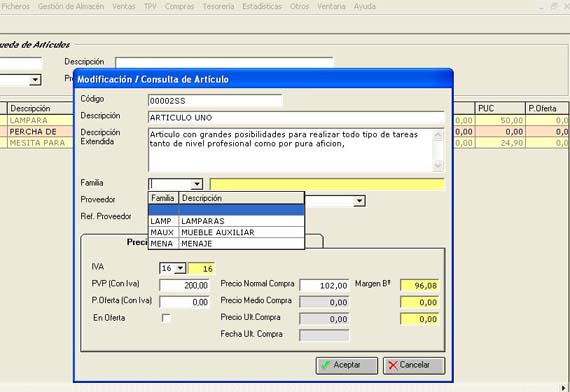Click the Familia code input box

(170, 184)
